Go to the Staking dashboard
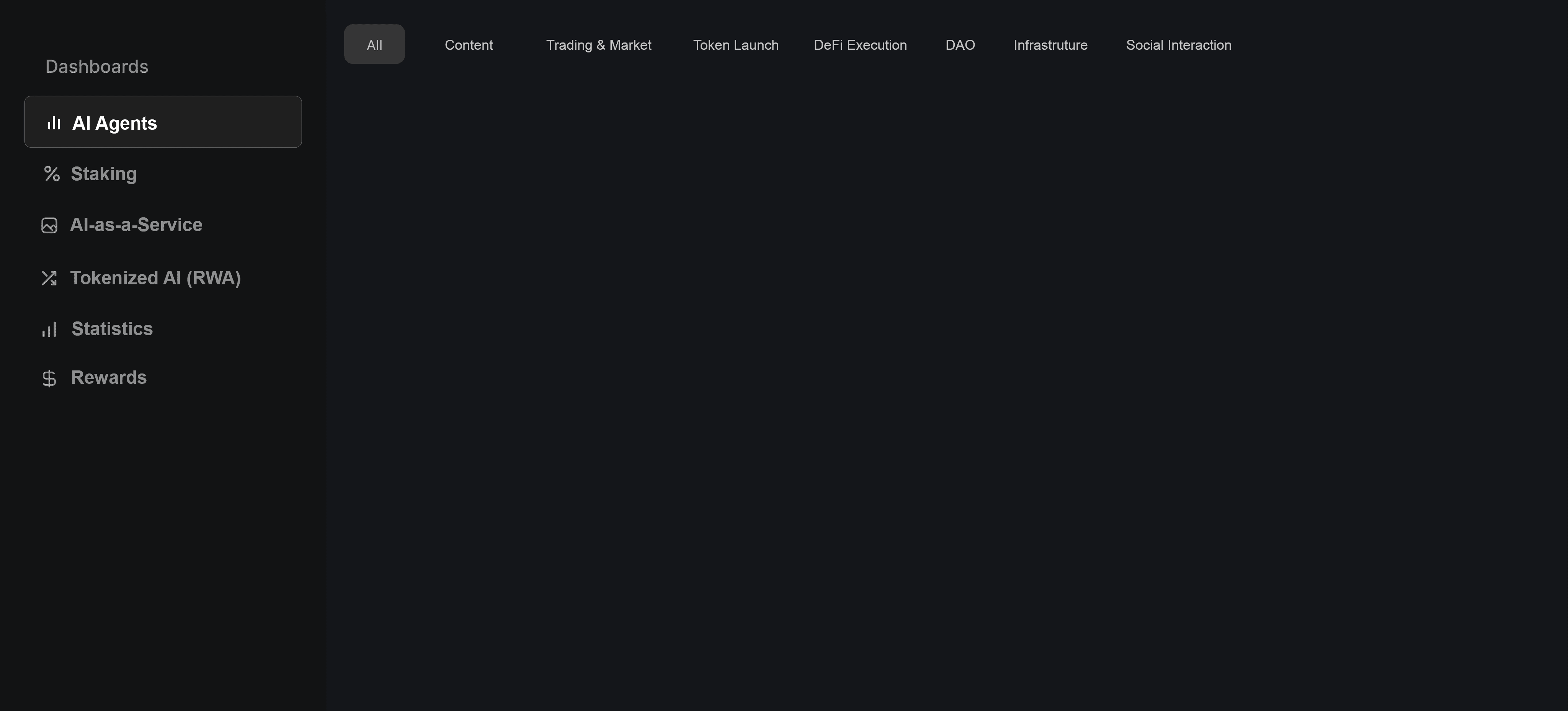The width and height of the screenshot is (1568, 711). click(x=103, y=174)
